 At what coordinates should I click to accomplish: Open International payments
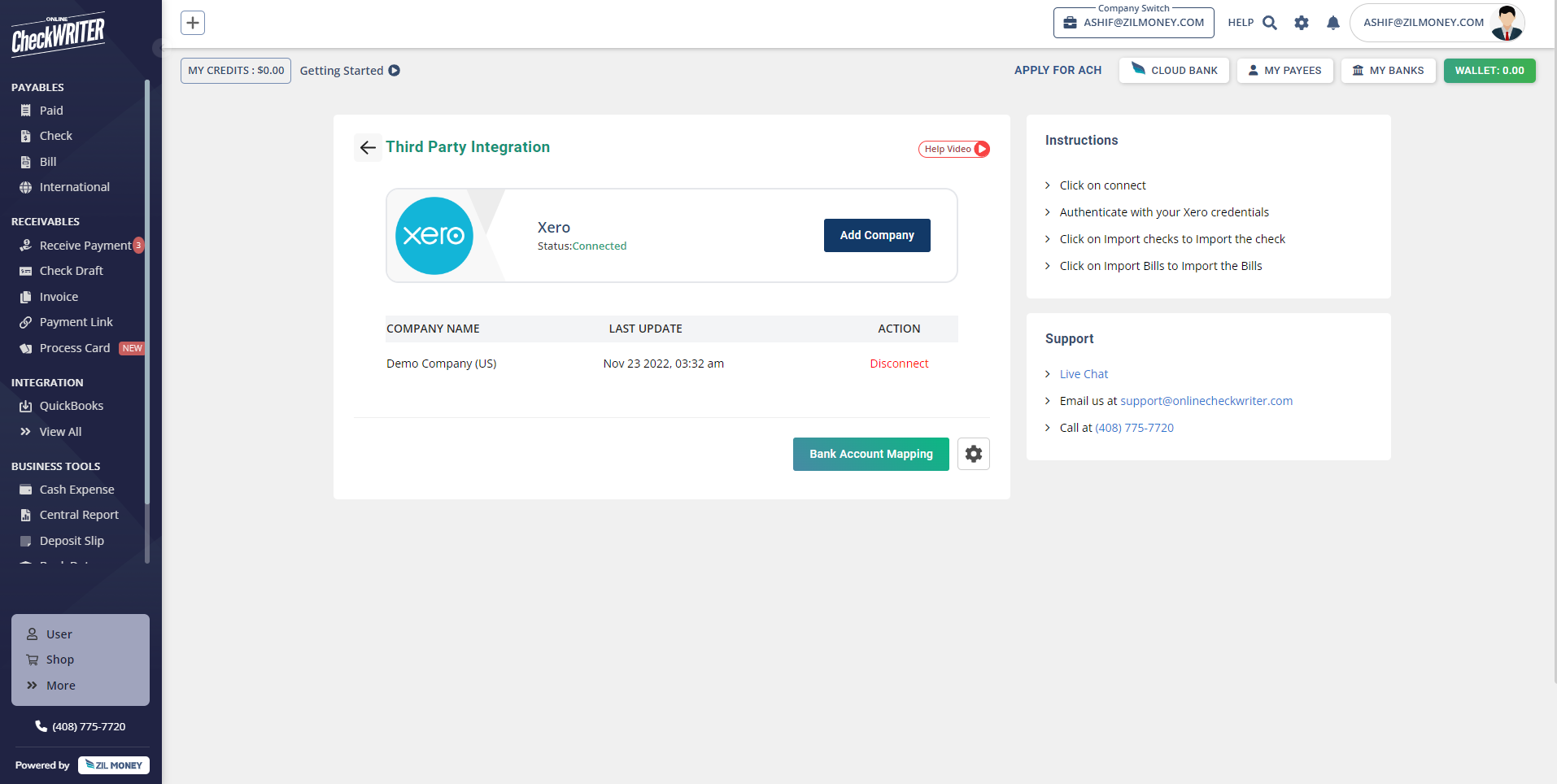tap(74, 187)
